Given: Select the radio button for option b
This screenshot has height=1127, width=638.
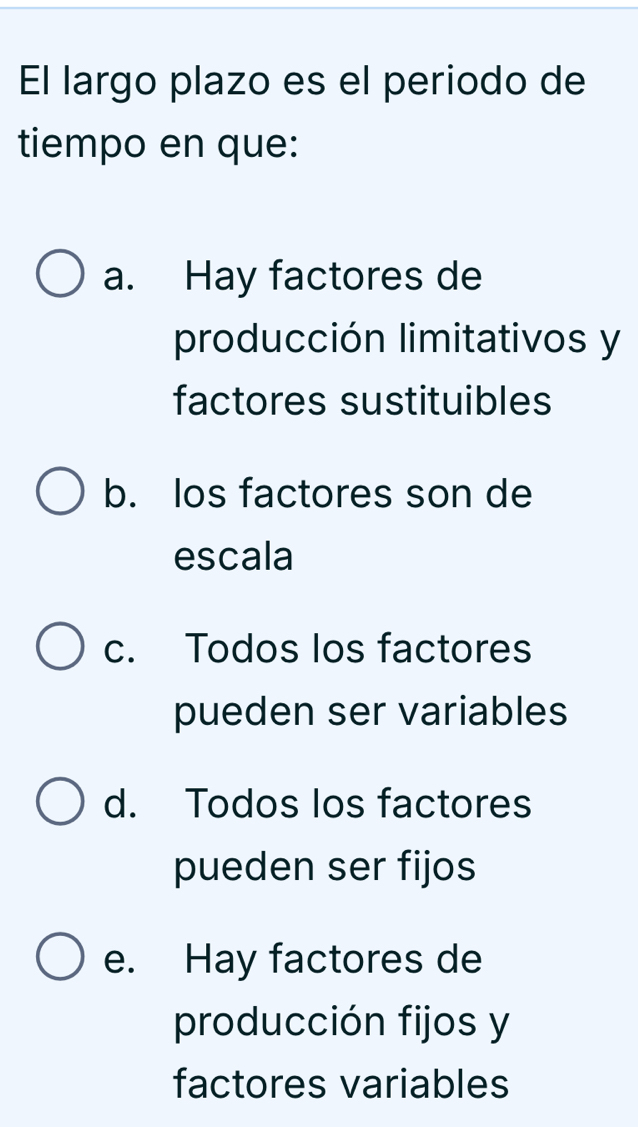Looking at the screenshot, I should pyautogui.click(x=58, y=489).
